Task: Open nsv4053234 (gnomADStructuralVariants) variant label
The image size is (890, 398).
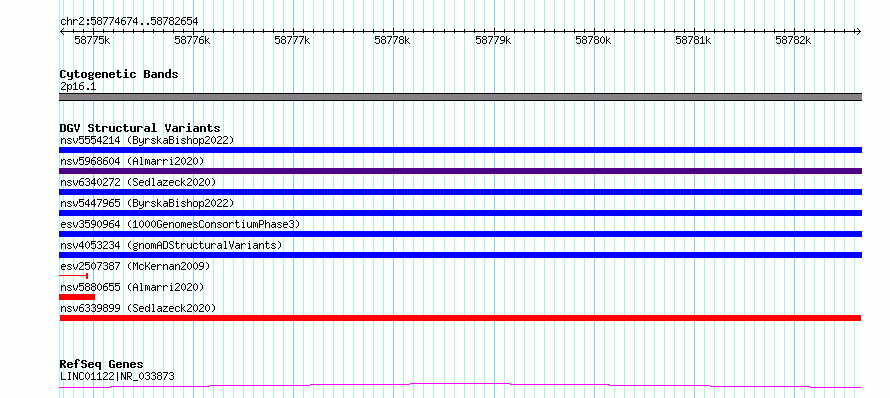Action: tap(171, 245)
